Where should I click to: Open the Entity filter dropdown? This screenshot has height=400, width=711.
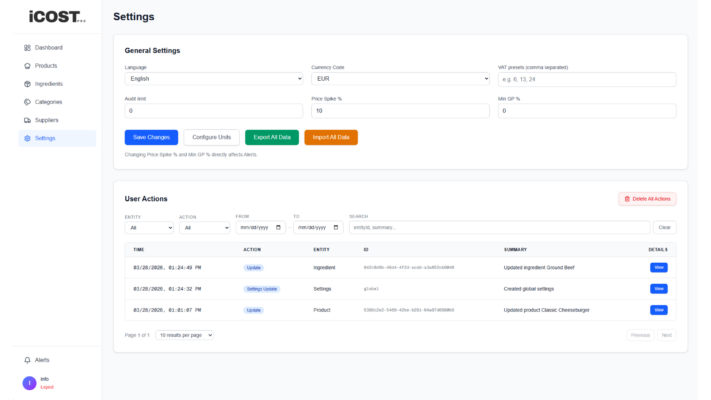tap(149, 228)
